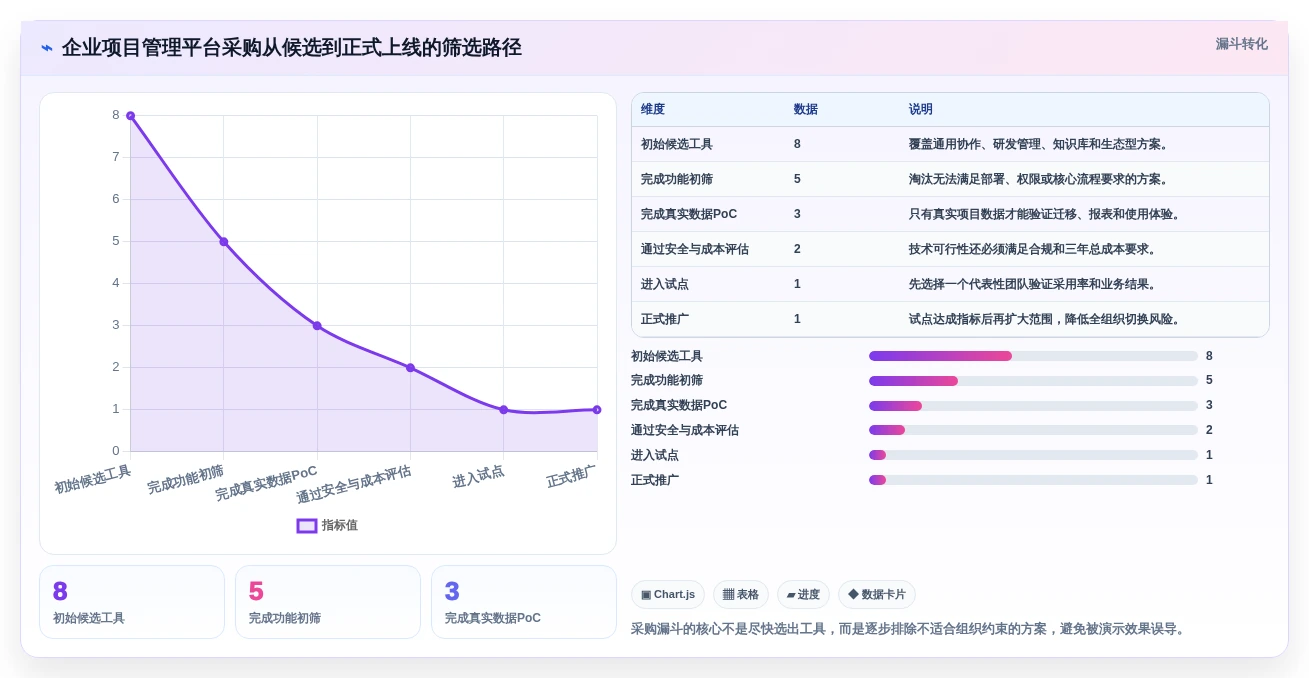Click description 试点达成指标后再扩大范围，降低全组织切换风险。
Screen dimensions: 1309x678
[1046, 319]
